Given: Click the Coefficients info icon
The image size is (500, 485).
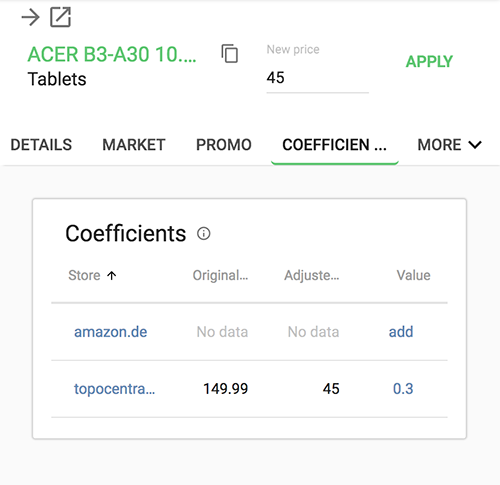Looking at the screenshot, I should coord(204,233).
